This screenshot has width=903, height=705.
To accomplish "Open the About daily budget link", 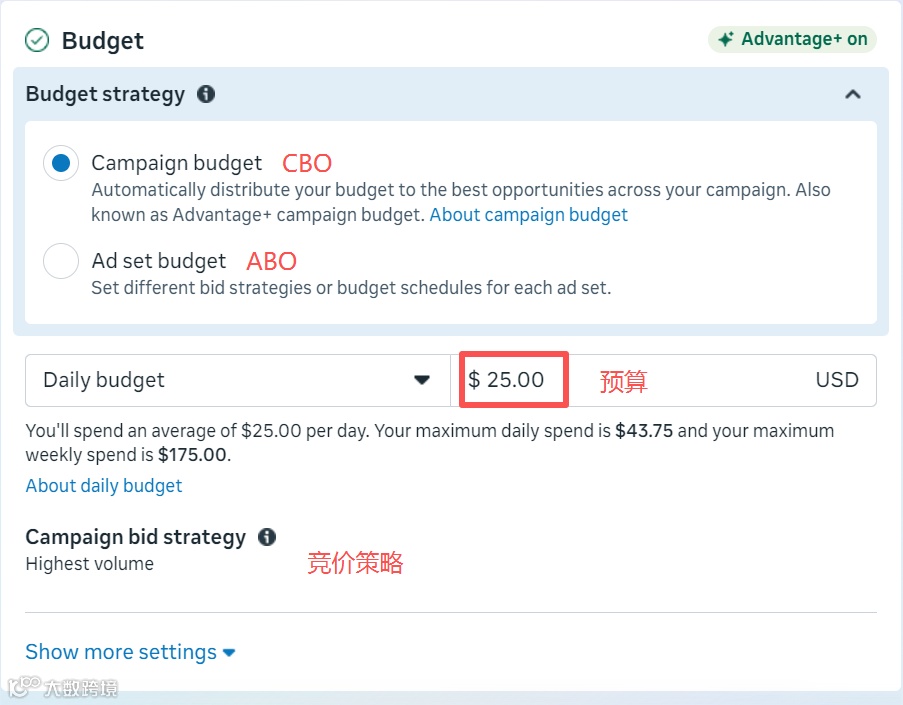I will (x=104, y=486).
